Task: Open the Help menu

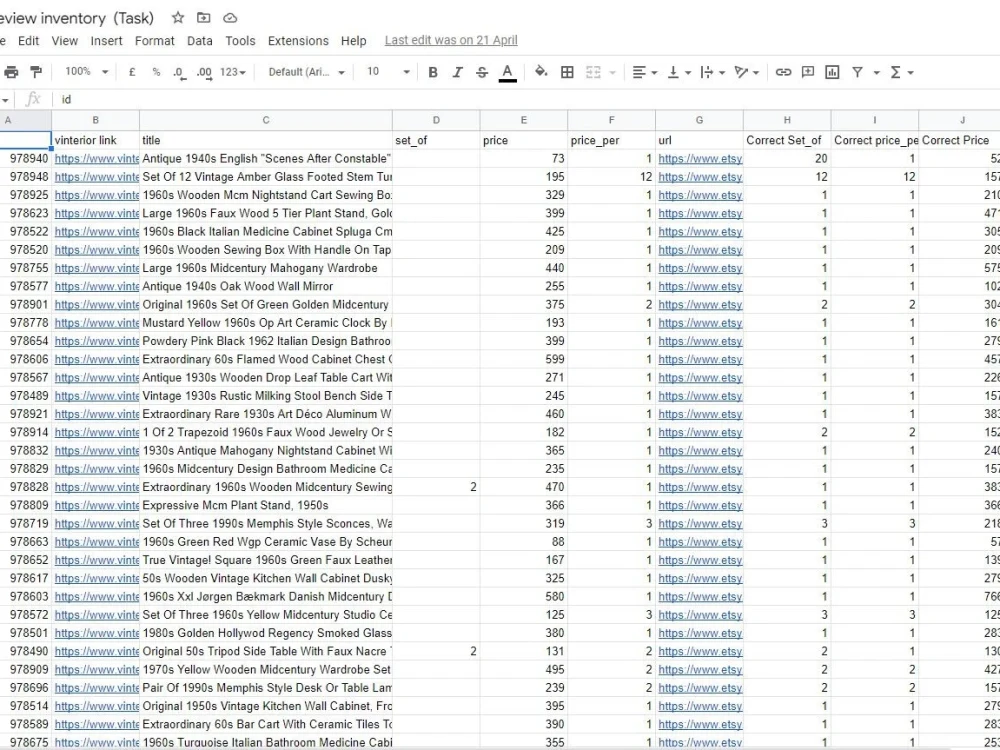Action: (353, 41)
